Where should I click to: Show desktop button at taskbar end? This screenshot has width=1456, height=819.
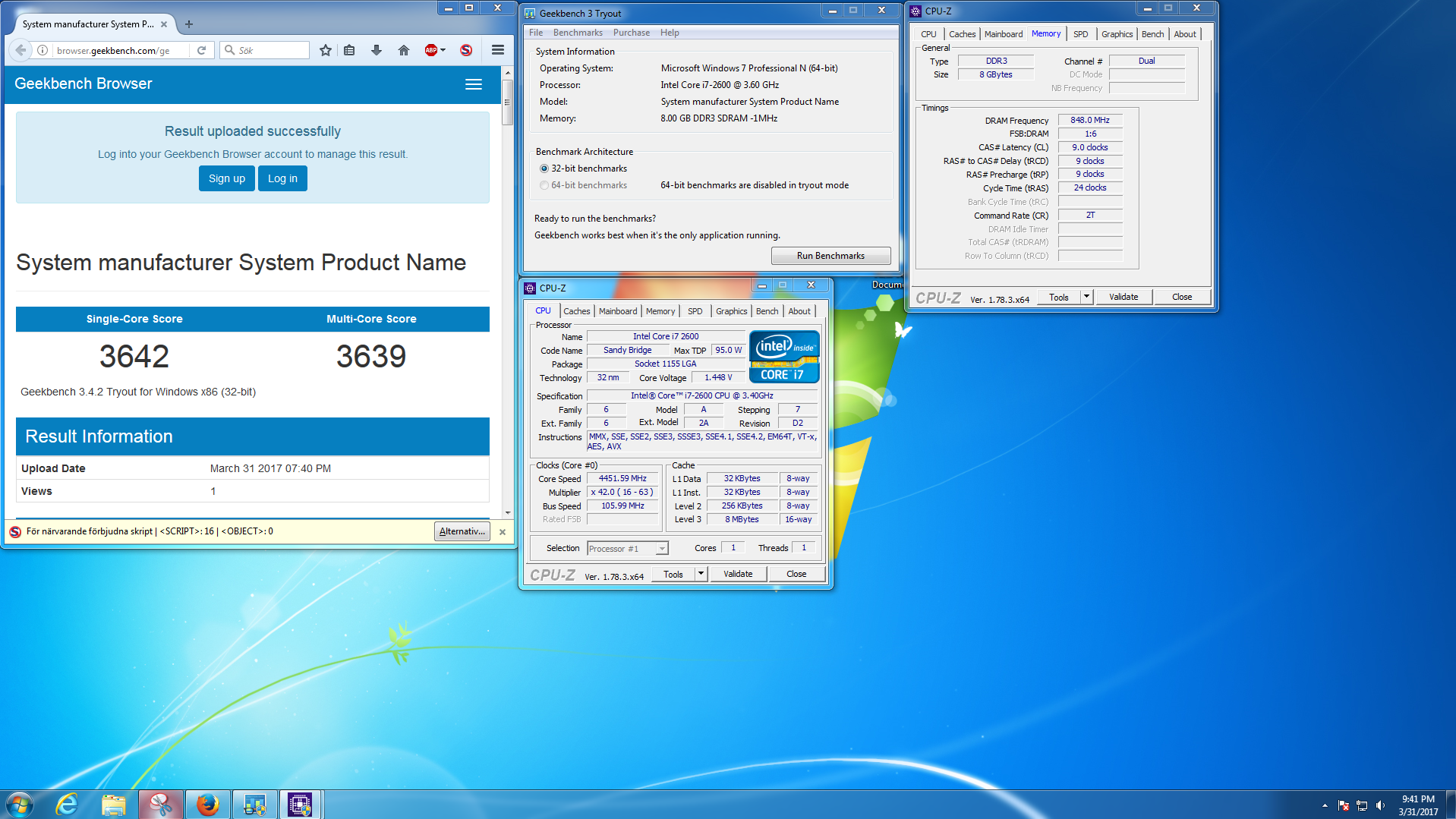1451,805
